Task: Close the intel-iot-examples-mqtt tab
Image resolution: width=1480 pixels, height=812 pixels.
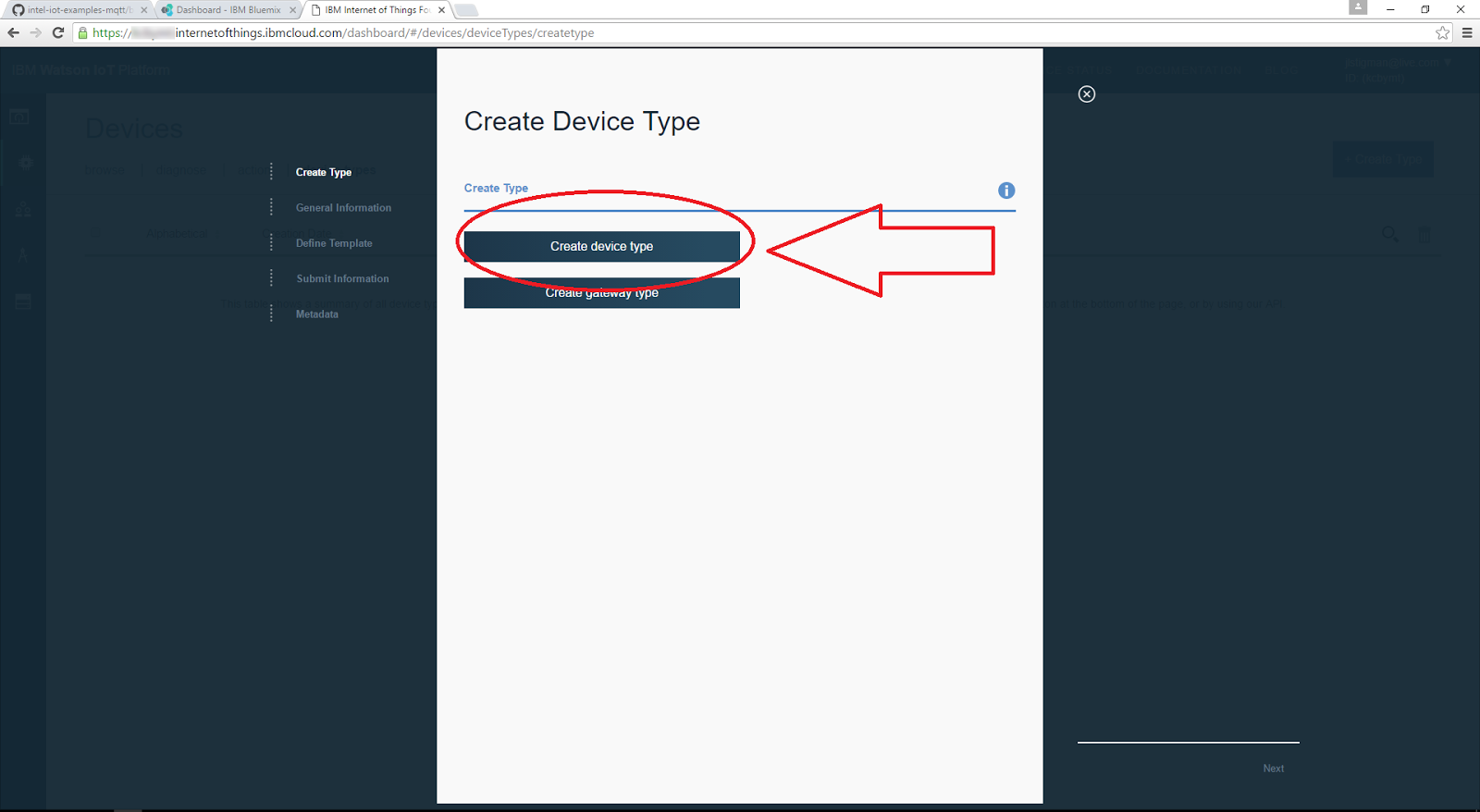Action: (x=143, y=10)
